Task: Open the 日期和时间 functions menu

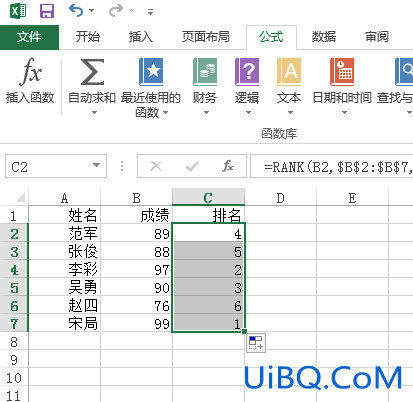Action: tap(342, 86)
